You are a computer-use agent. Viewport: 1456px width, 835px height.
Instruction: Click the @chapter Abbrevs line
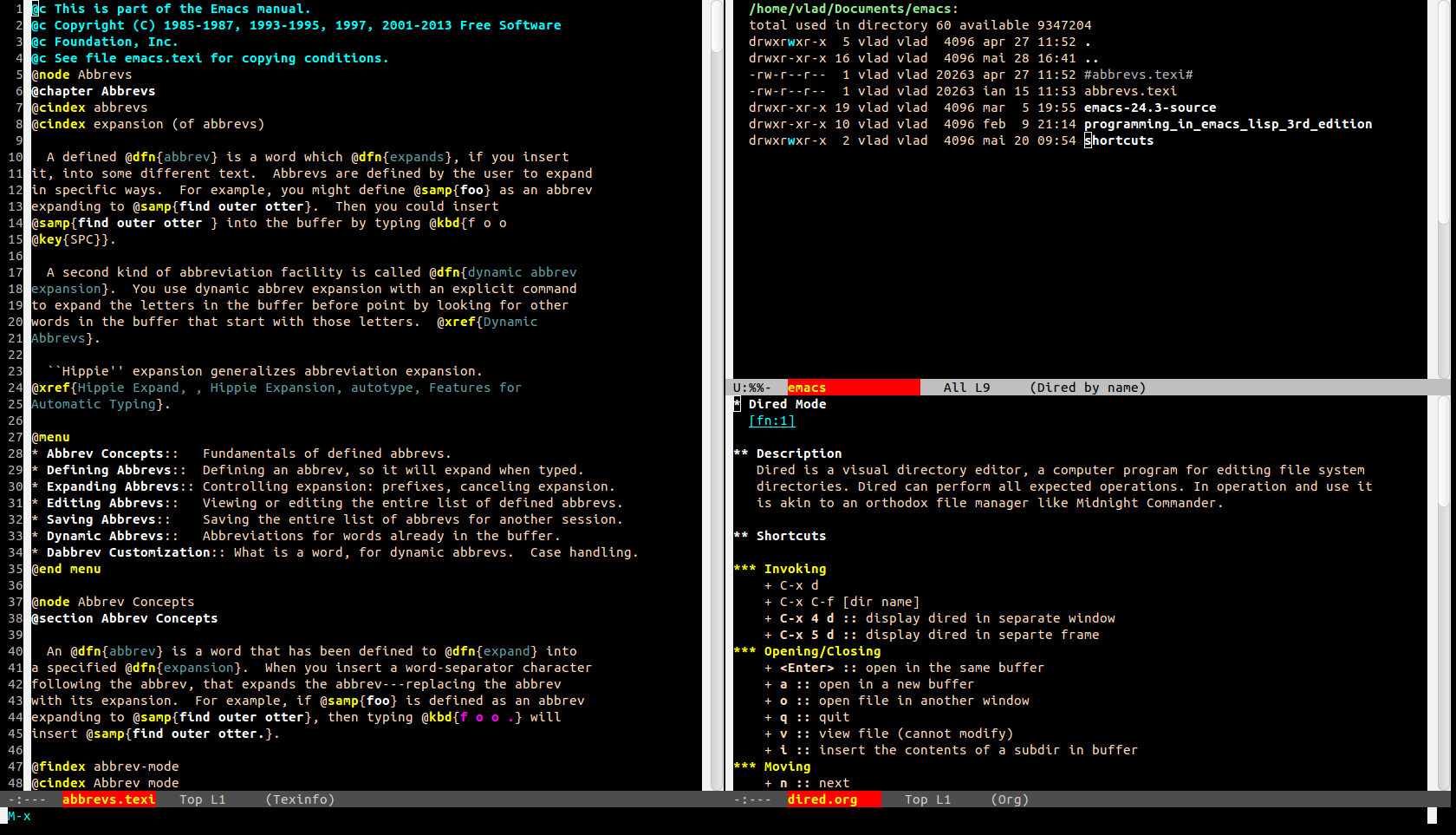pos(94,91)
